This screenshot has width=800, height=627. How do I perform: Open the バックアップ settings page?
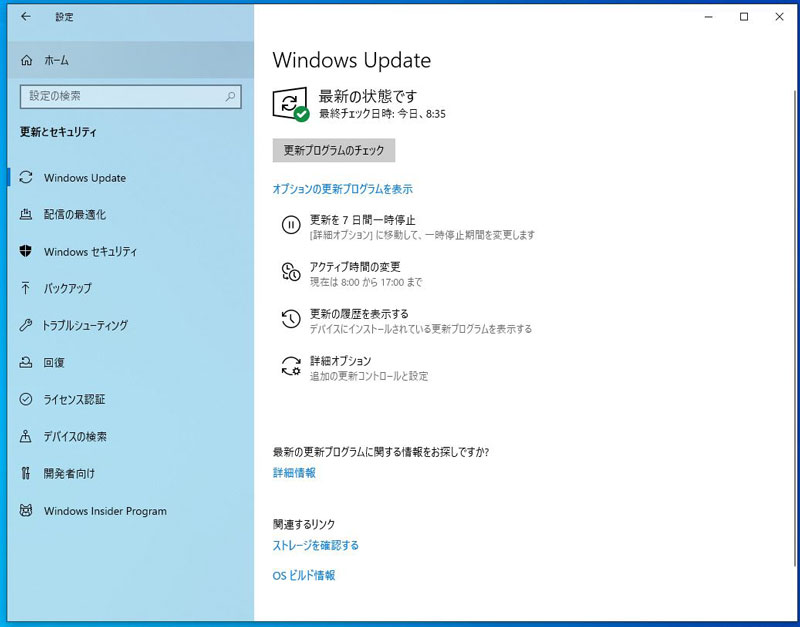click(x=131, y=288)
